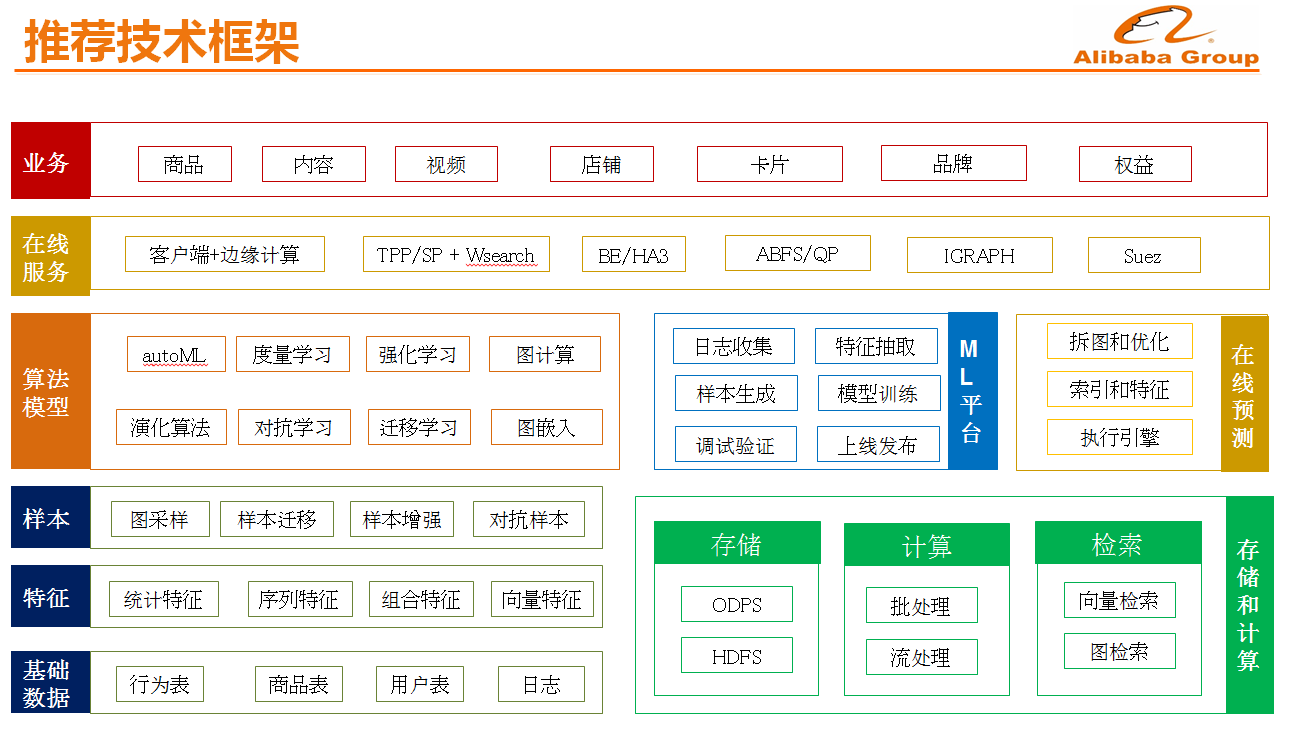
Task: Select the ODPS storage component
Action: [736, 604]
